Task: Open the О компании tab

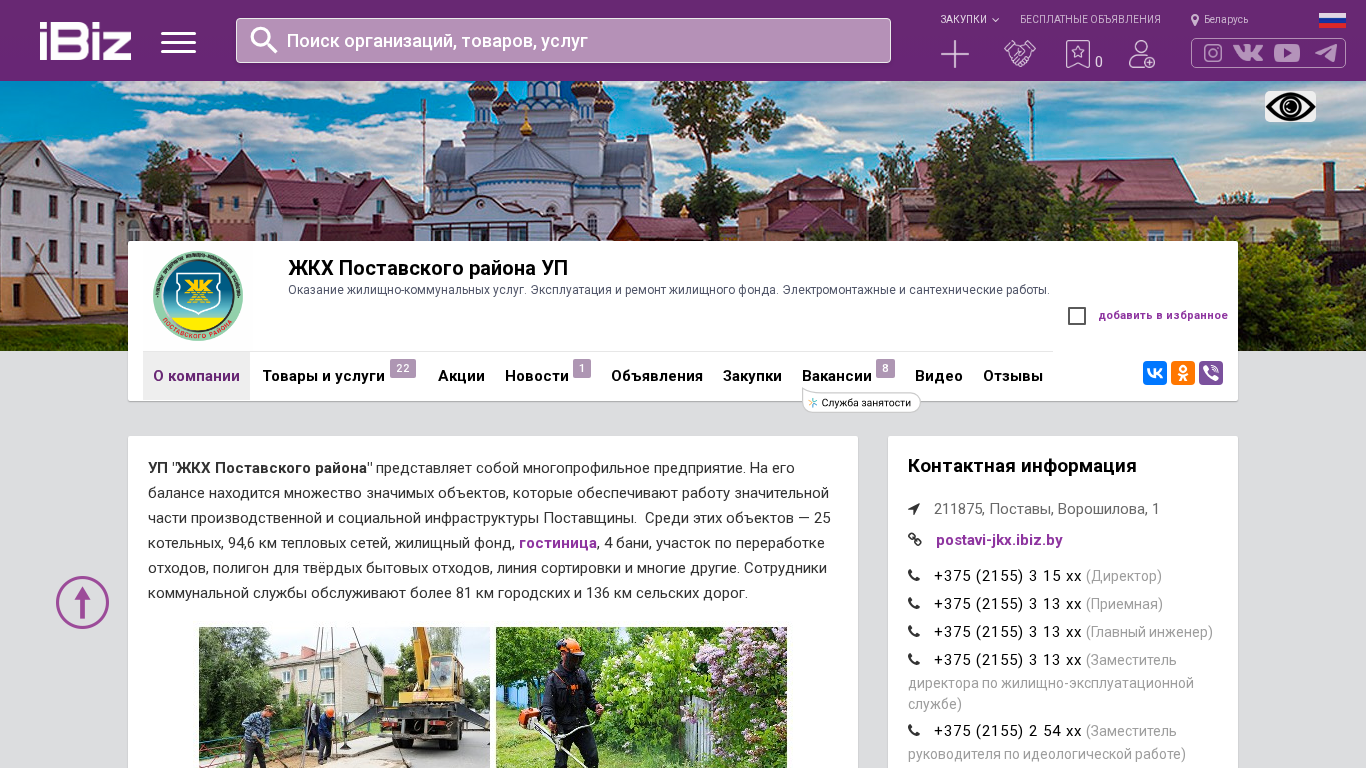Action: 196,376
